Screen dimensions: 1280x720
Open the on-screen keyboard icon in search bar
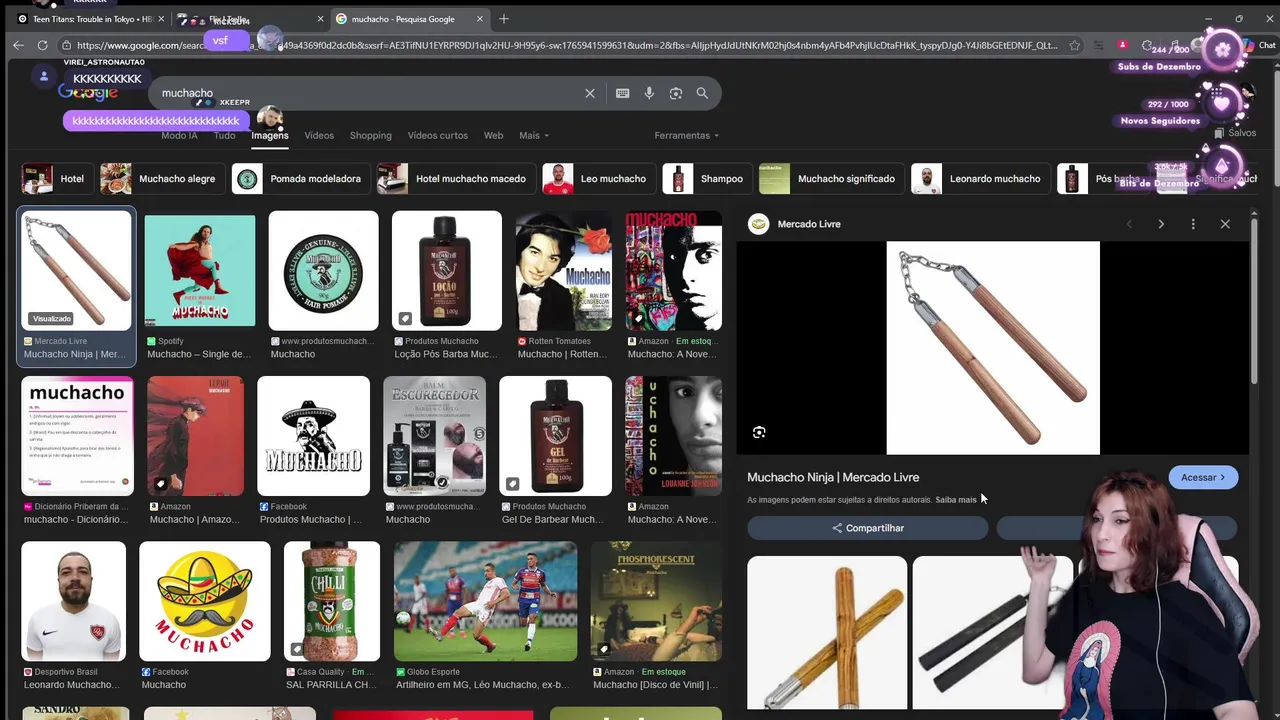[623, 93]
